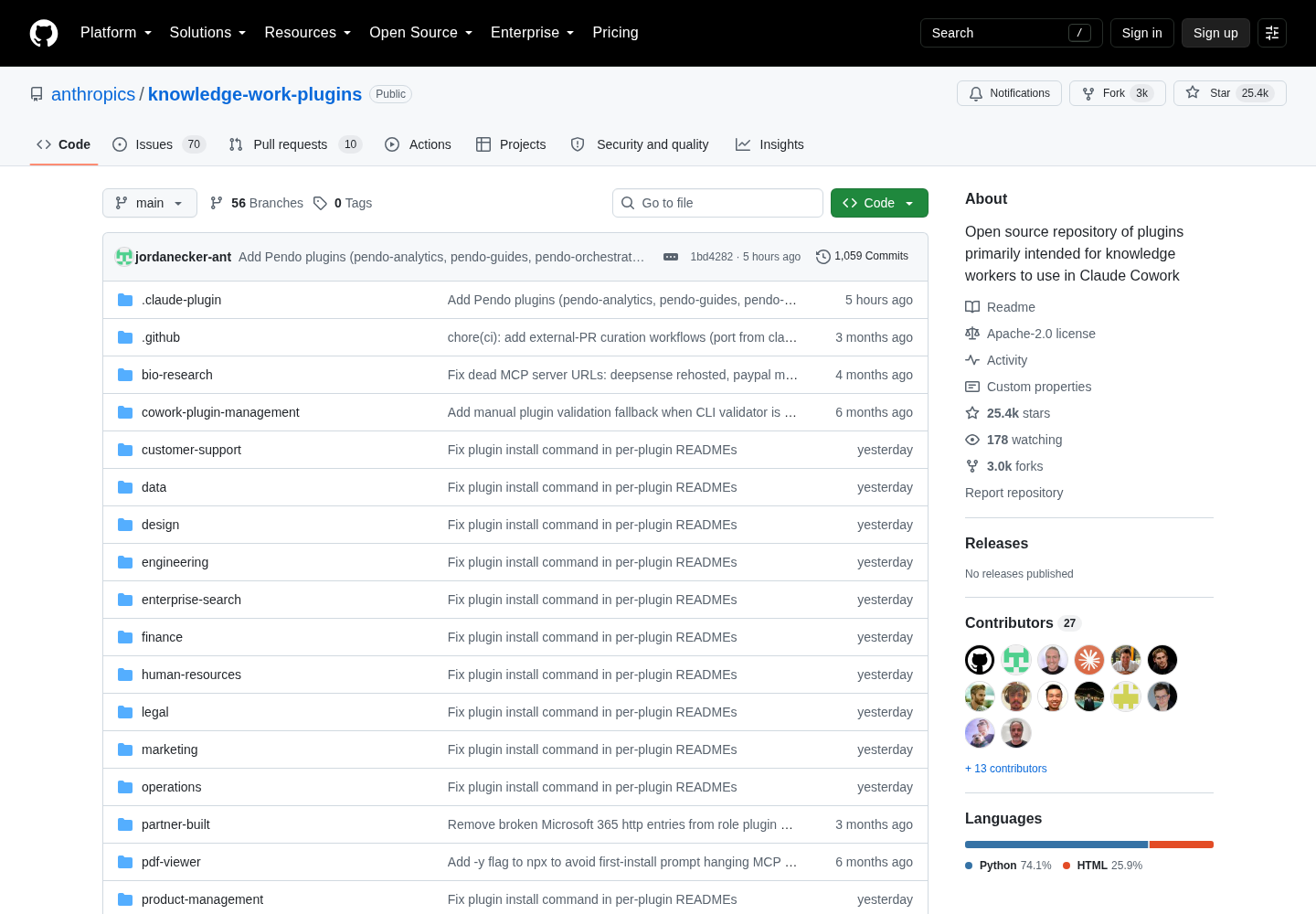Open the commit history clock icon
This screenshot has width=1316, height=914.
tap(822, 257)
